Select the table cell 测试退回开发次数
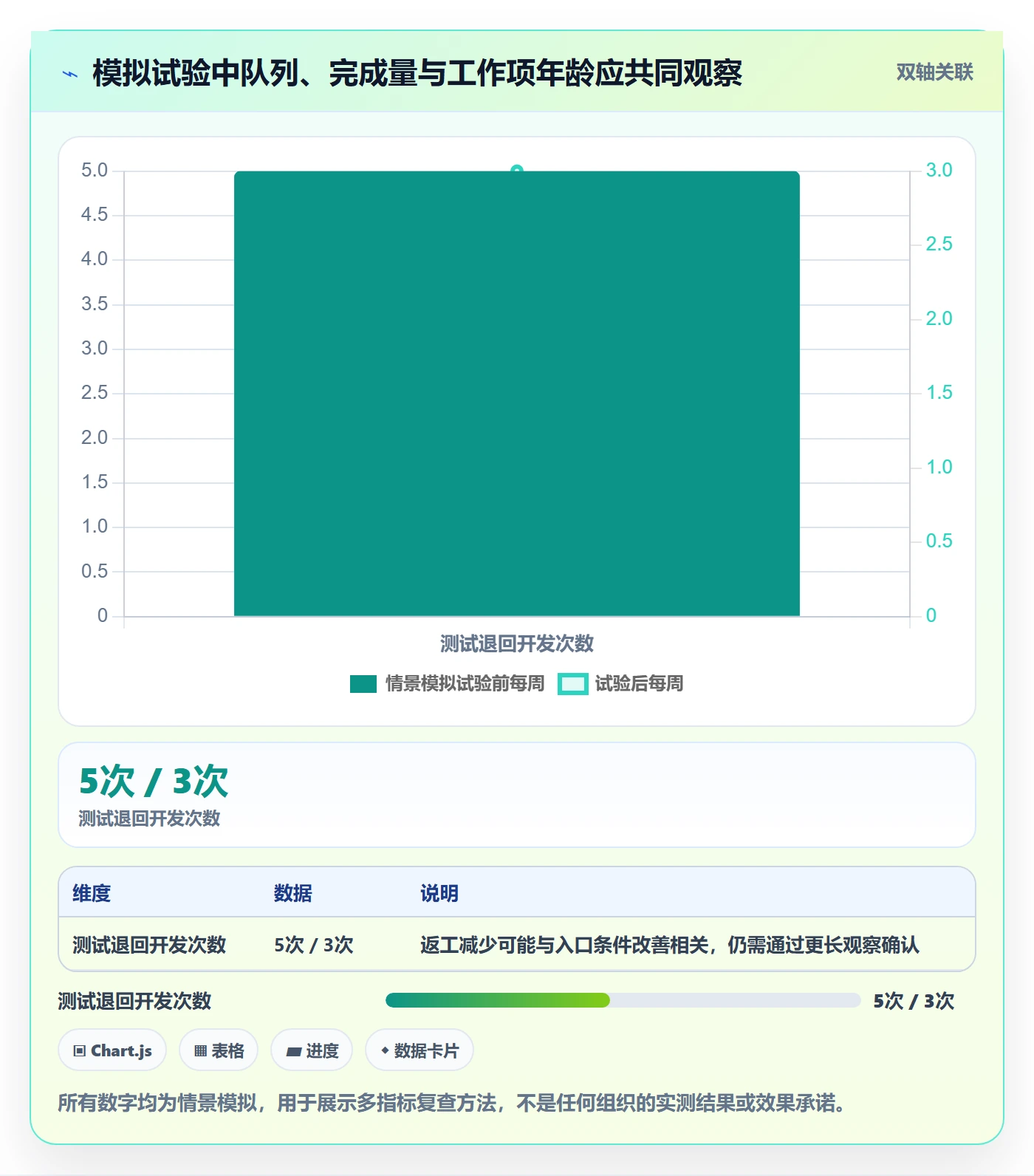Viewport: 1034px width, 1176px height. (149, 945)
